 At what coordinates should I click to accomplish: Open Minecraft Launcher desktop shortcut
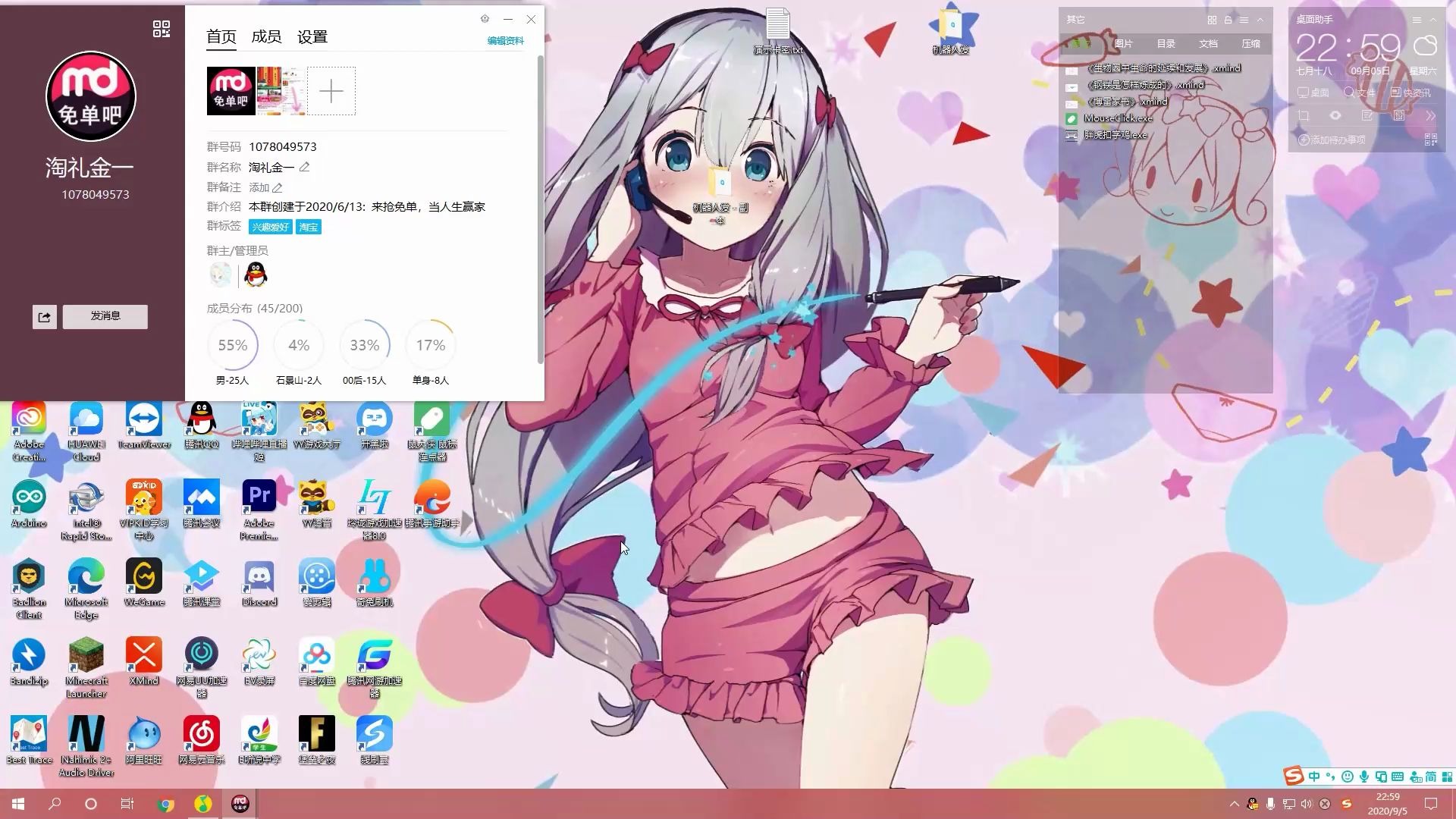pyautogui.click(x=86, y=667)
